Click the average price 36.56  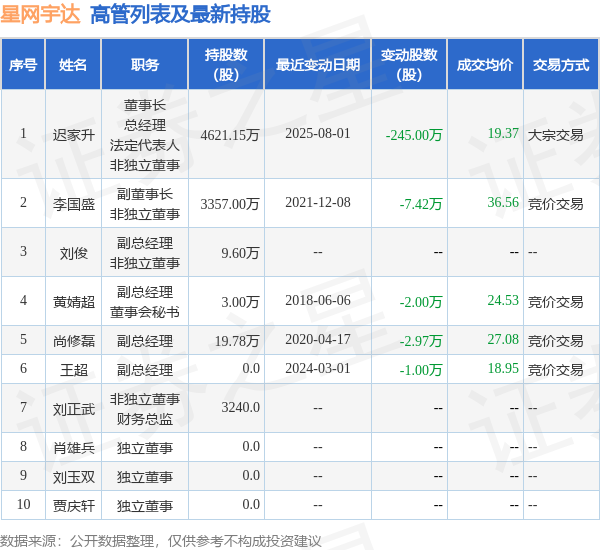[x=503, y=202]
